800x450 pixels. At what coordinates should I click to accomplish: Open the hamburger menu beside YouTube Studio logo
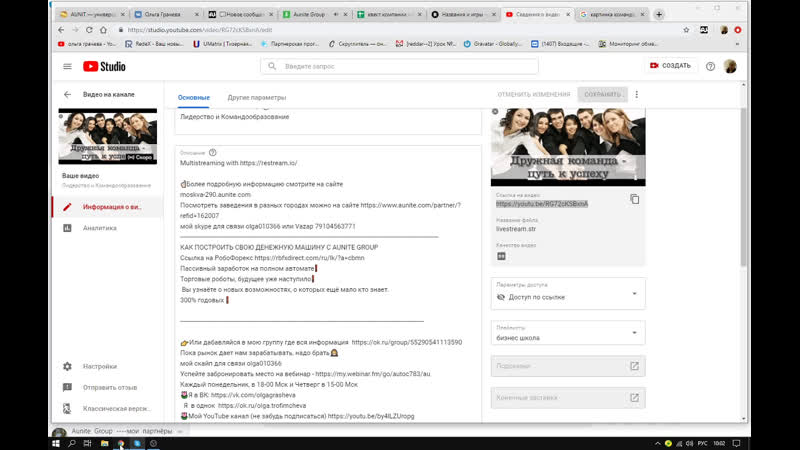(x=67, y=66)
